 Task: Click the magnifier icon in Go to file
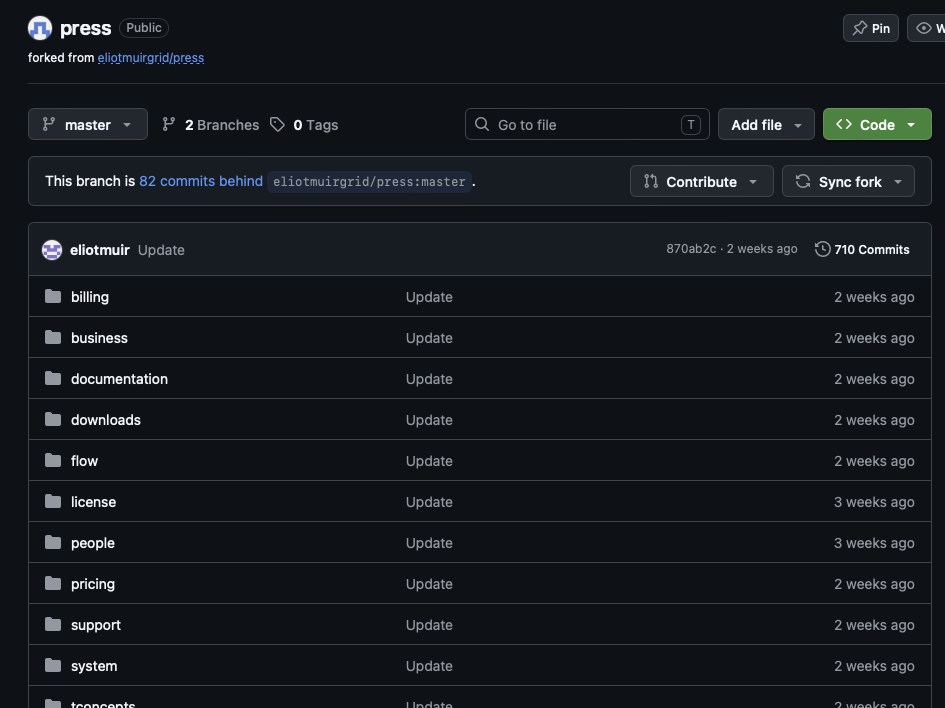click(x=482, y=124)
